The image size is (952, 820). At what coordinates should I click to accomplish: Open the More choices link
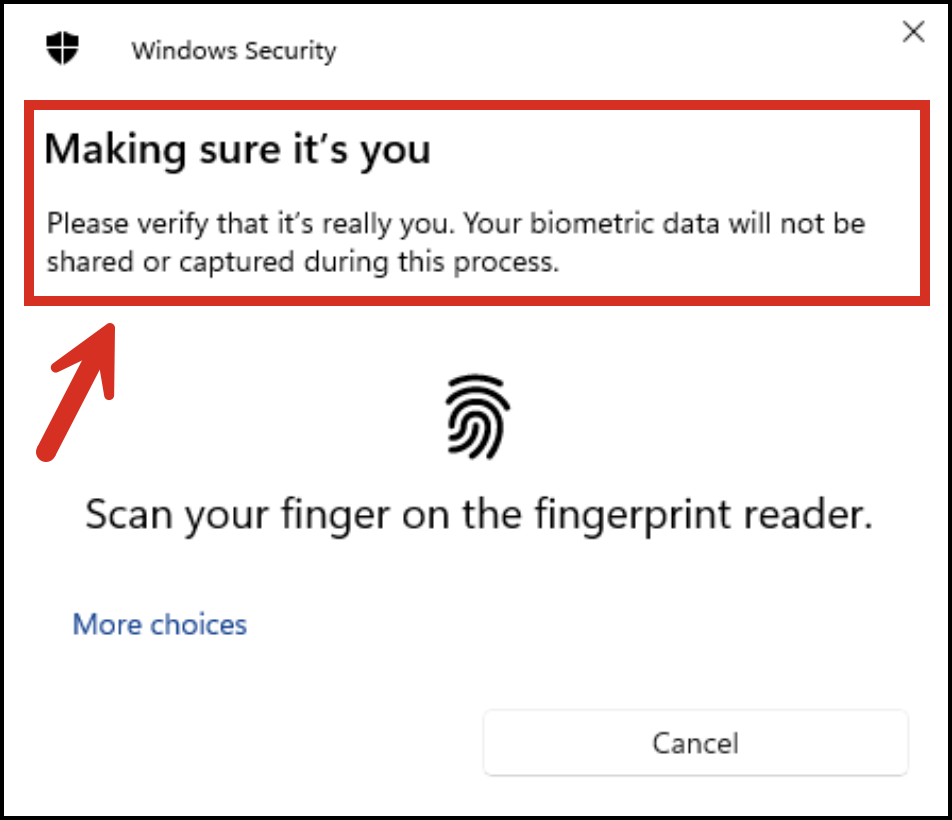(x=160, y=625)
